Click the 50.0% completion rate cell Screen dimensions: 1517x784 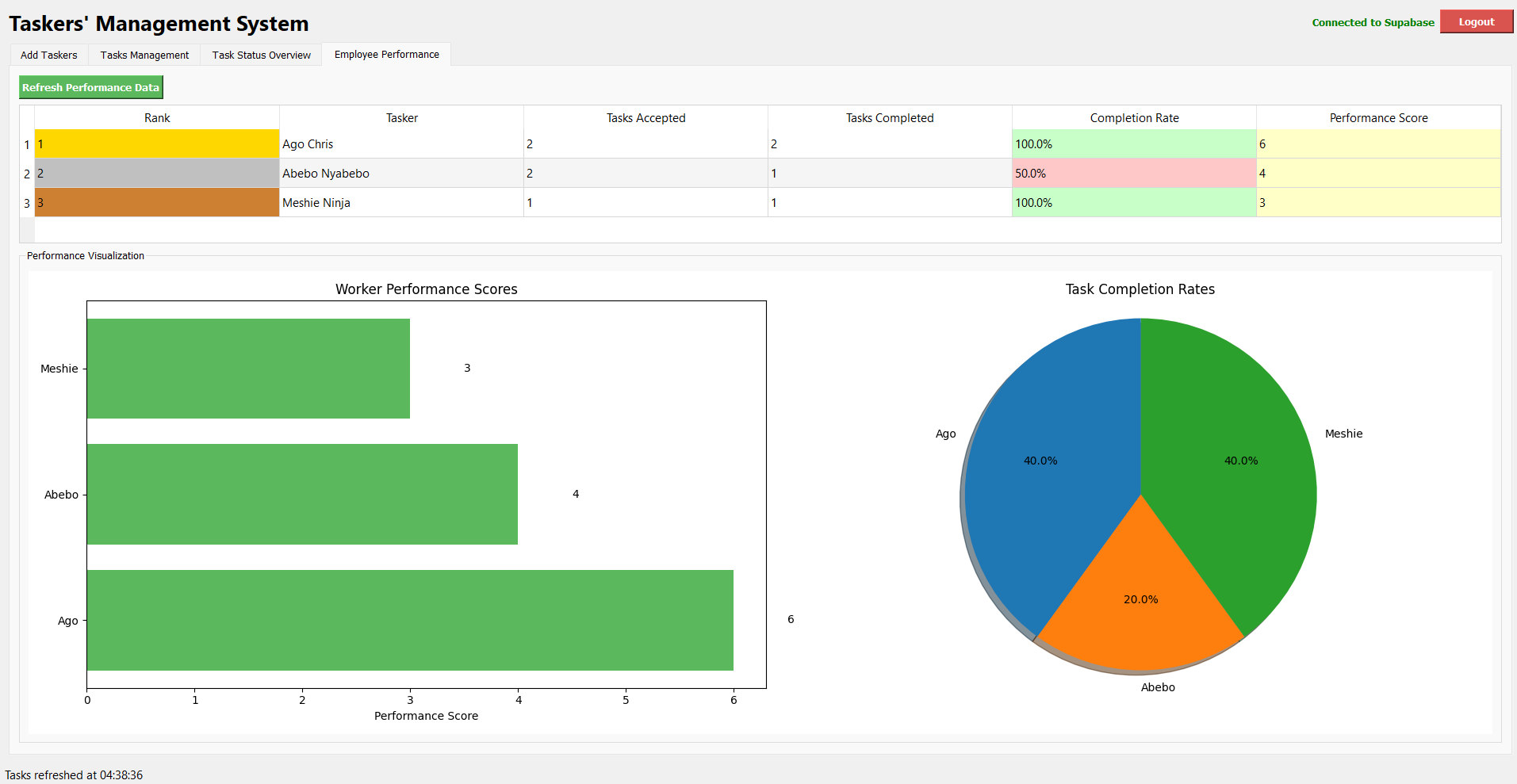[x=1134, y=174]
